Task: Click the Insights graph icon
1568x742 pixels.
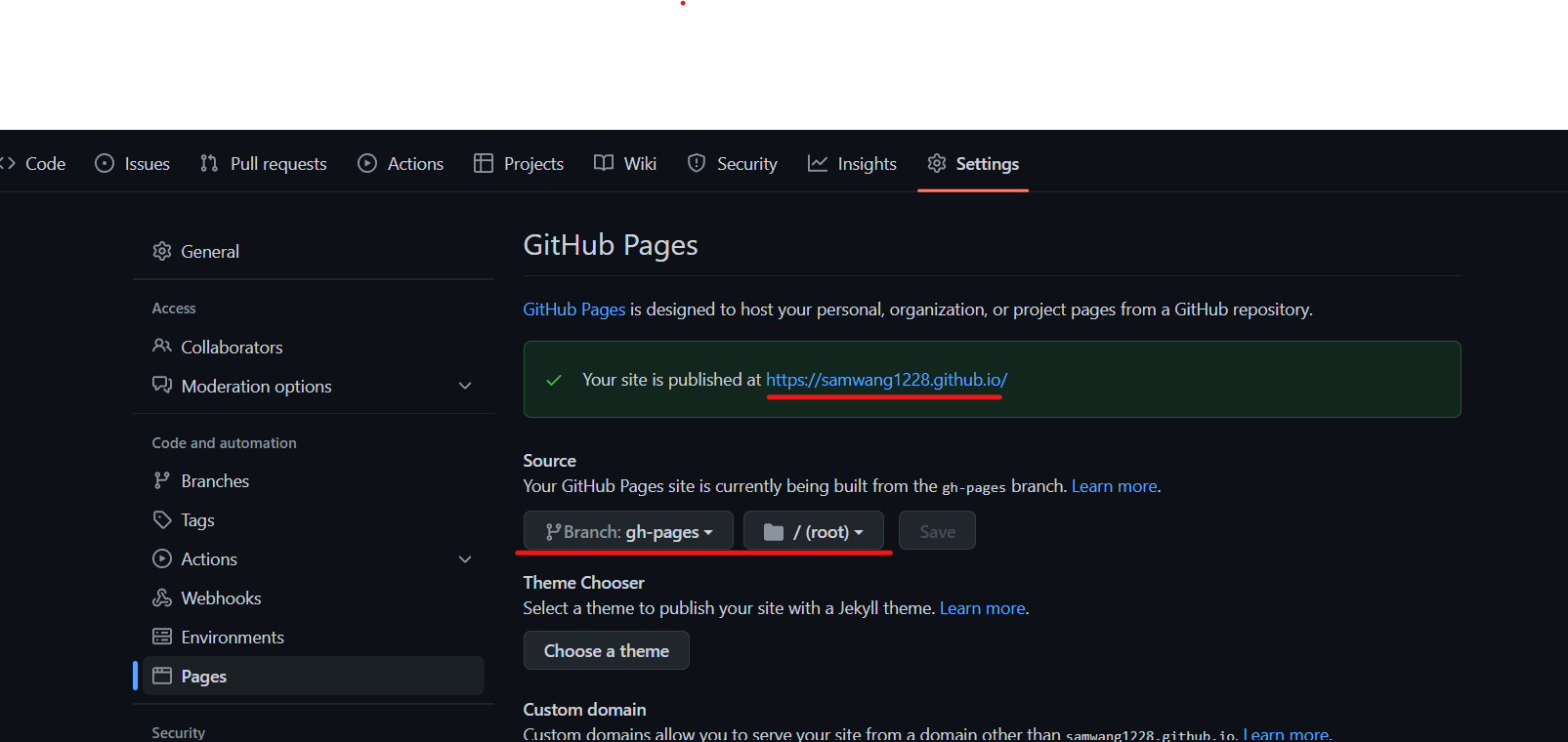Action: coord(818,163)
